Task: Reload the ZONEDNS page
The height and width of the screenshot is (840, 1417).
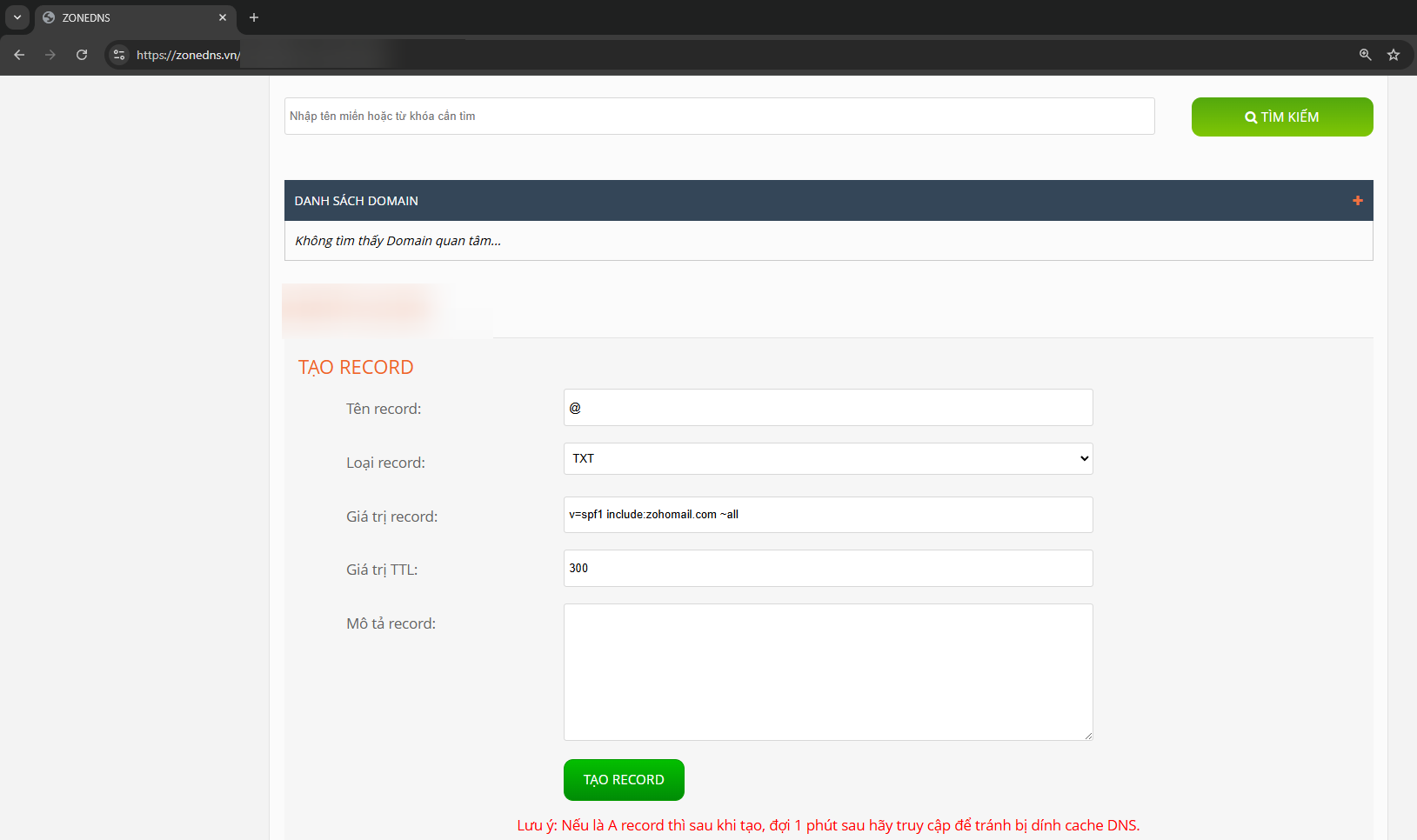Action: coord(82,55)
